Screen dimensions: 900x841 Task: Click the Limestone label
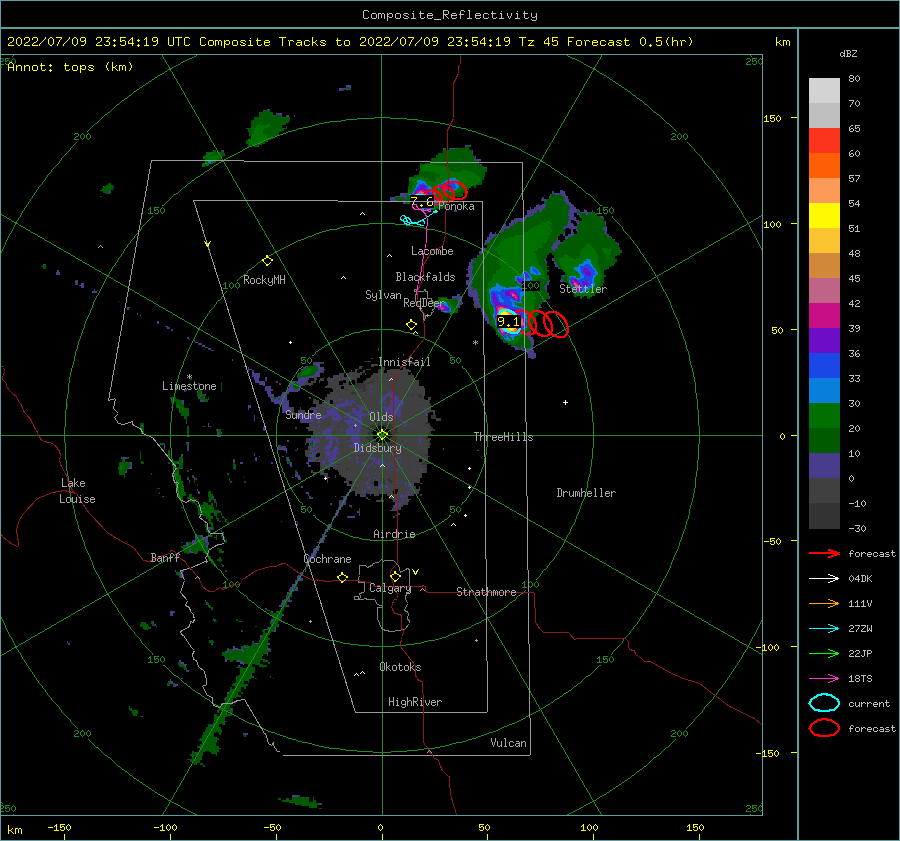pyautogui.click(x=189, y=386)
